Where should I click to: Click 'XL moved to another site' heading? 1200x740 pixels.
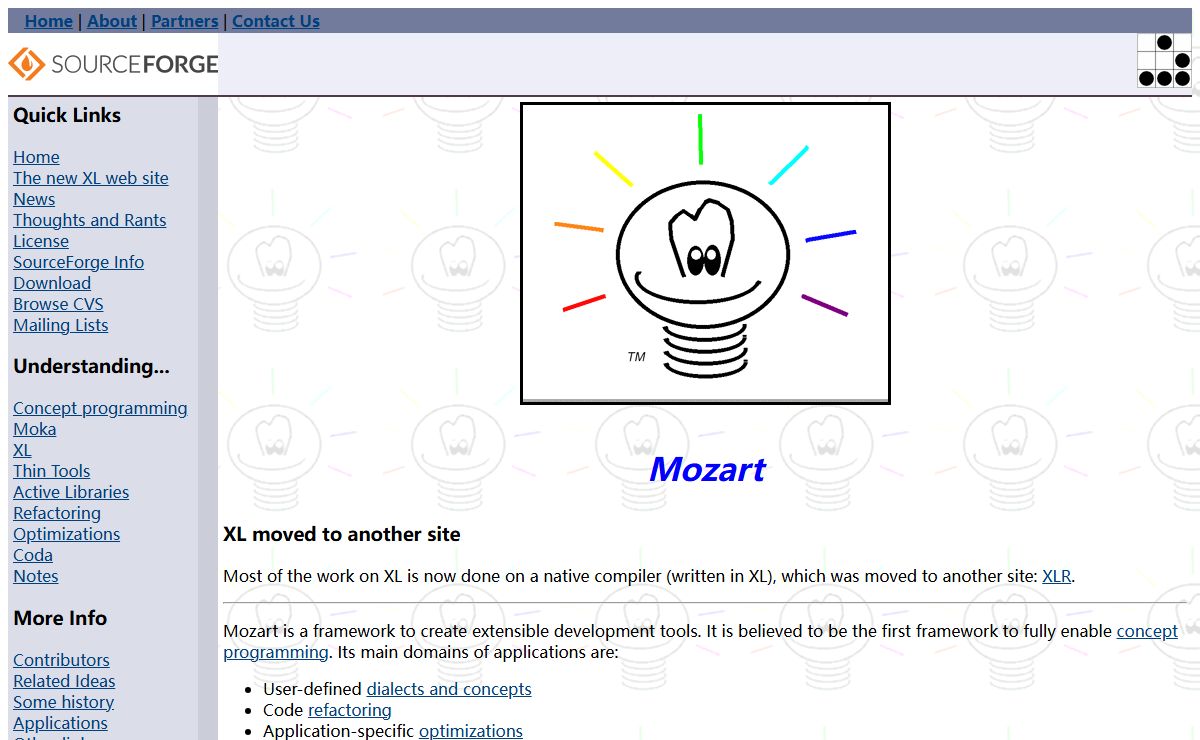point(342,534)
